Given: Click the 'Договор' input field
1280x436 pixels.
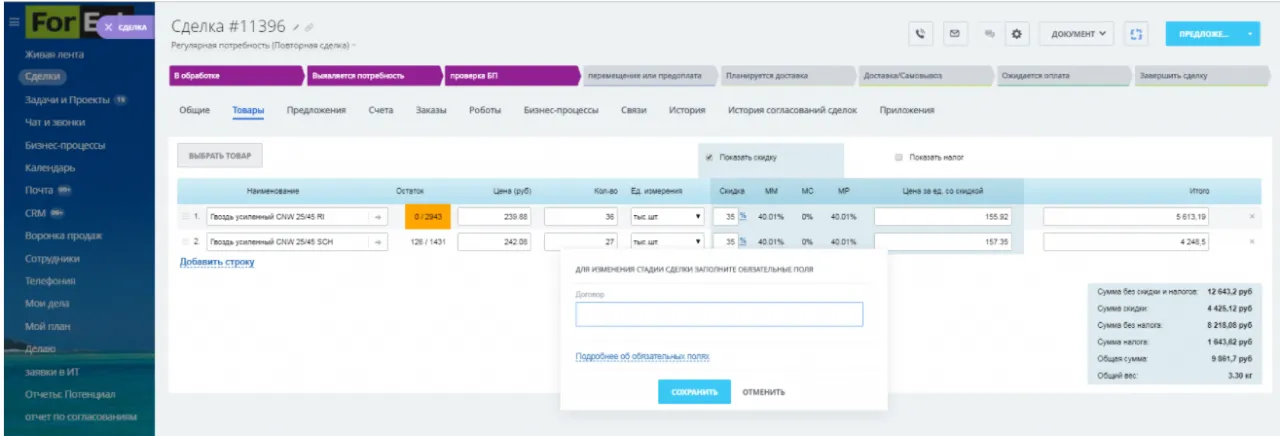Looking at the screenshot, I should pyautogui.click(x=718, y=314).
